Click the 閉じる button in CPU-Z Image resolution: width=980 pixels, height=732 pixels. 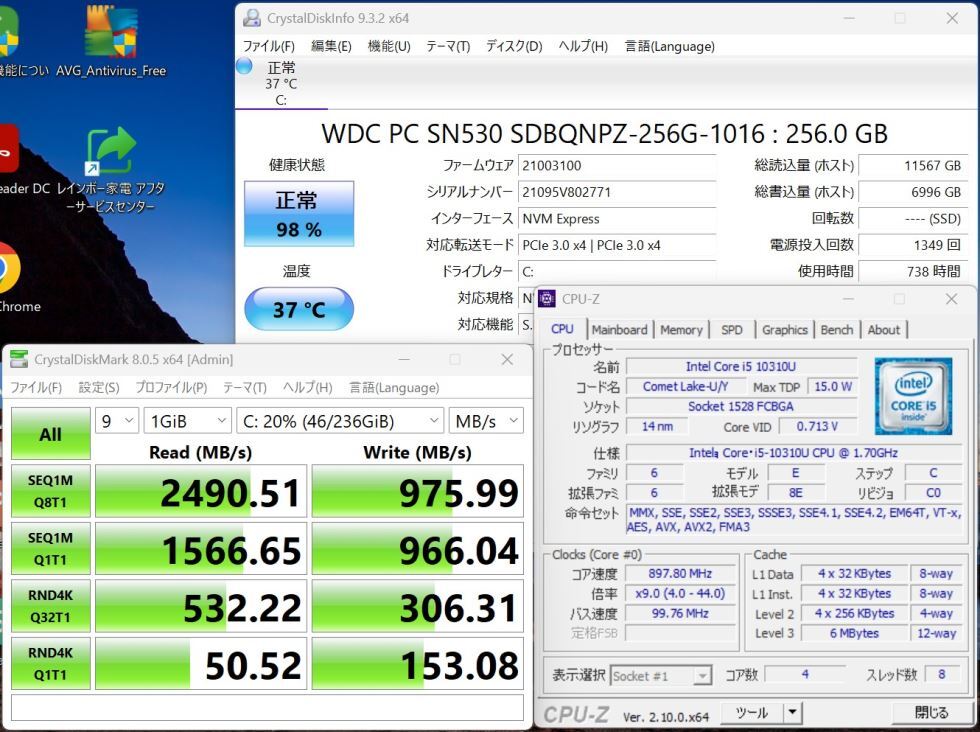[931, 712]
